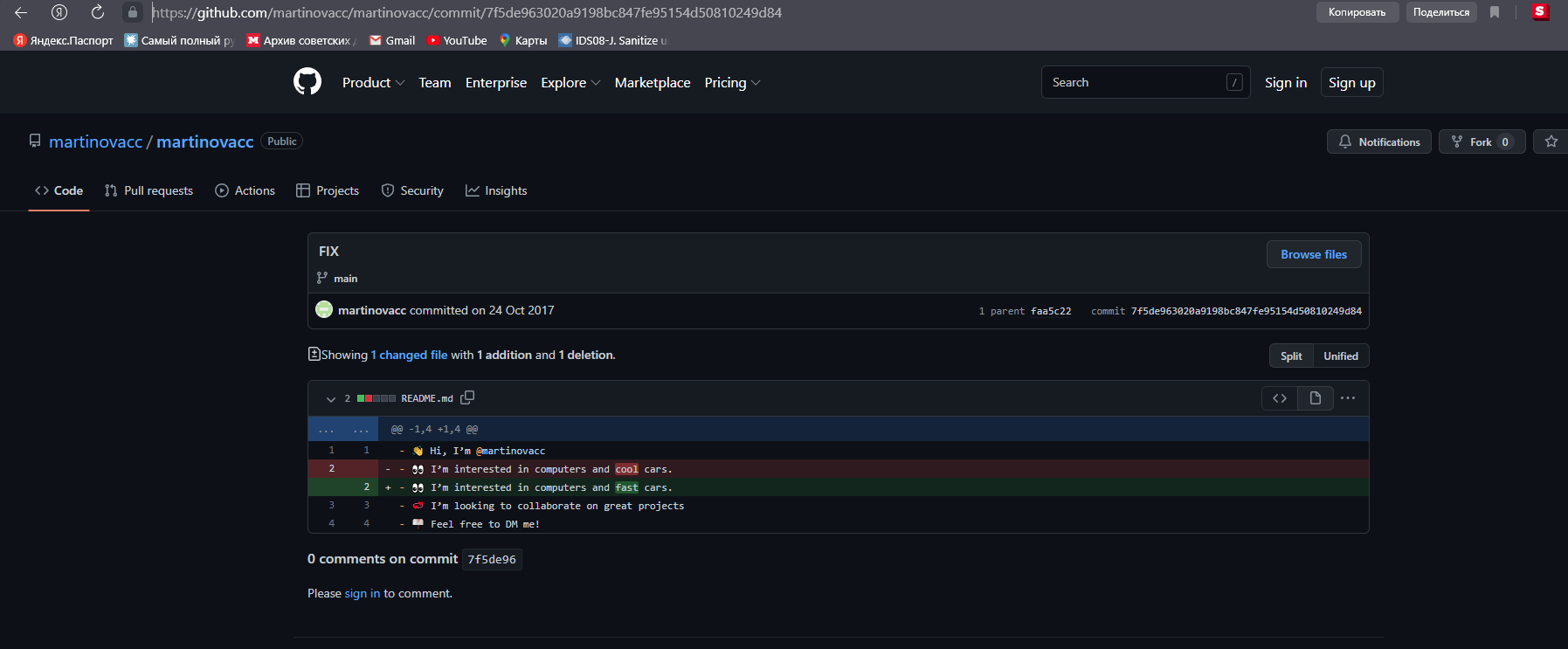Open the Actions tab

245,190
